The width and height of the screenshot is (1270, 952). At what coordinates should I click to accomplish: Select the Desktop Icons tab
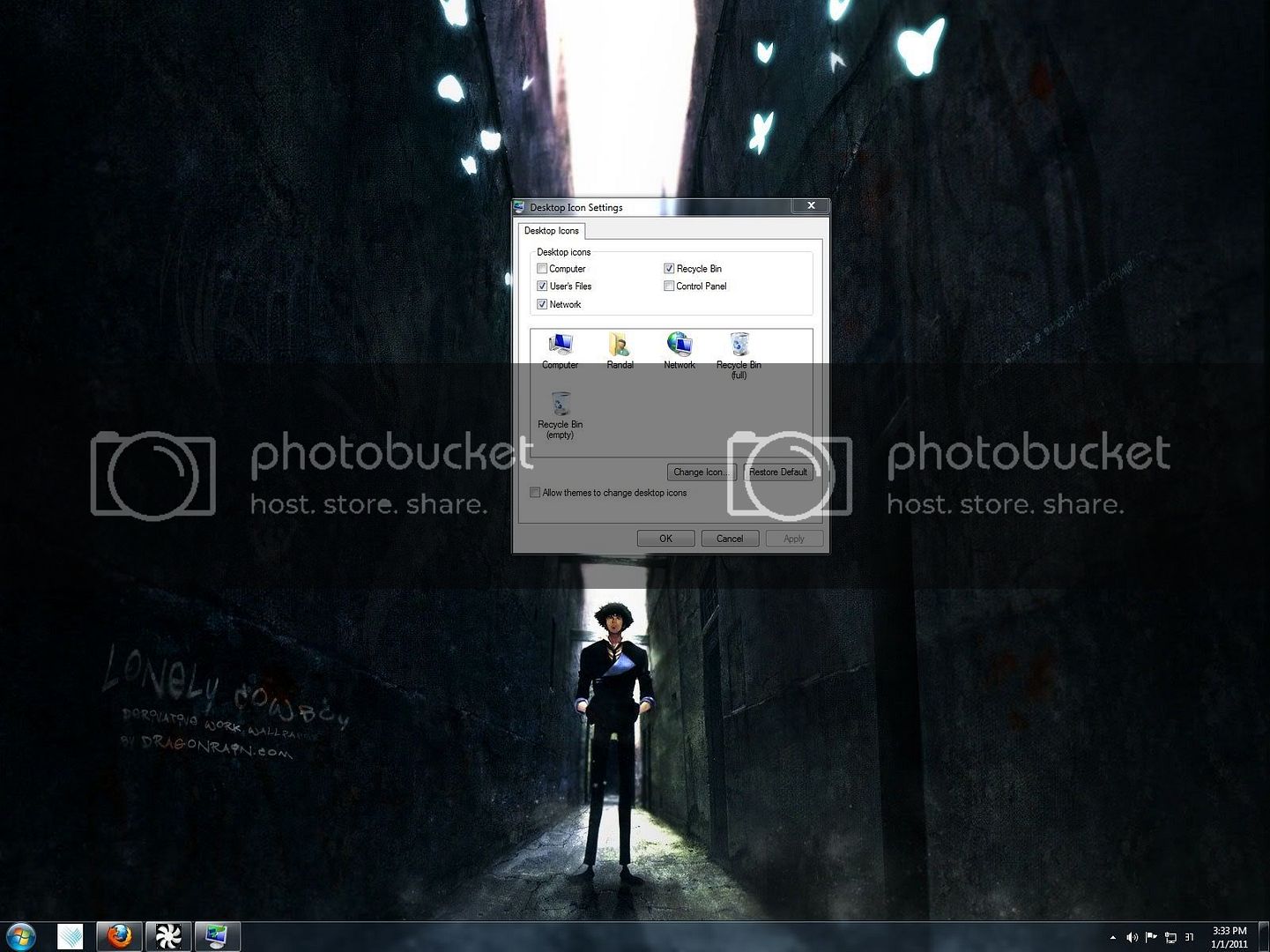coord(552,231)
